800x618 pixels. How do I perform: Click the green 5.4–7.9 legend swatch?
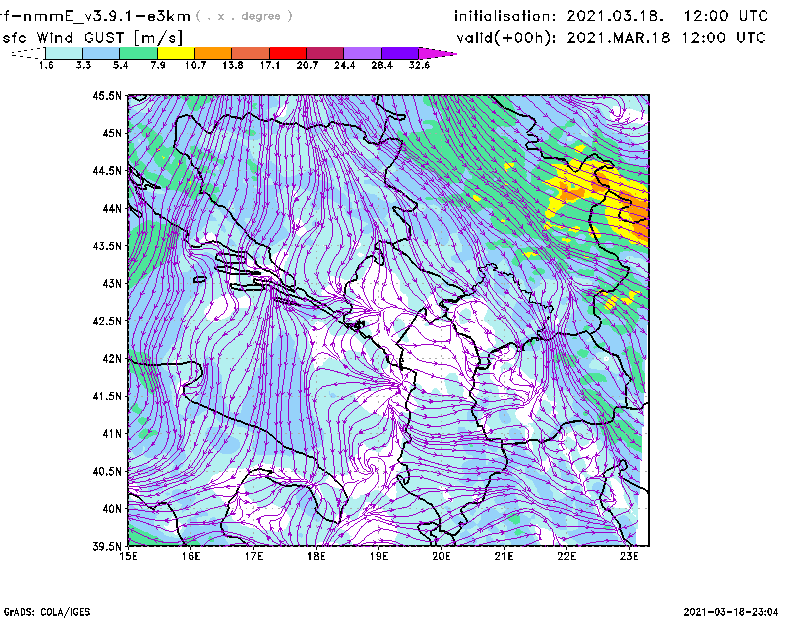point(138,53)
